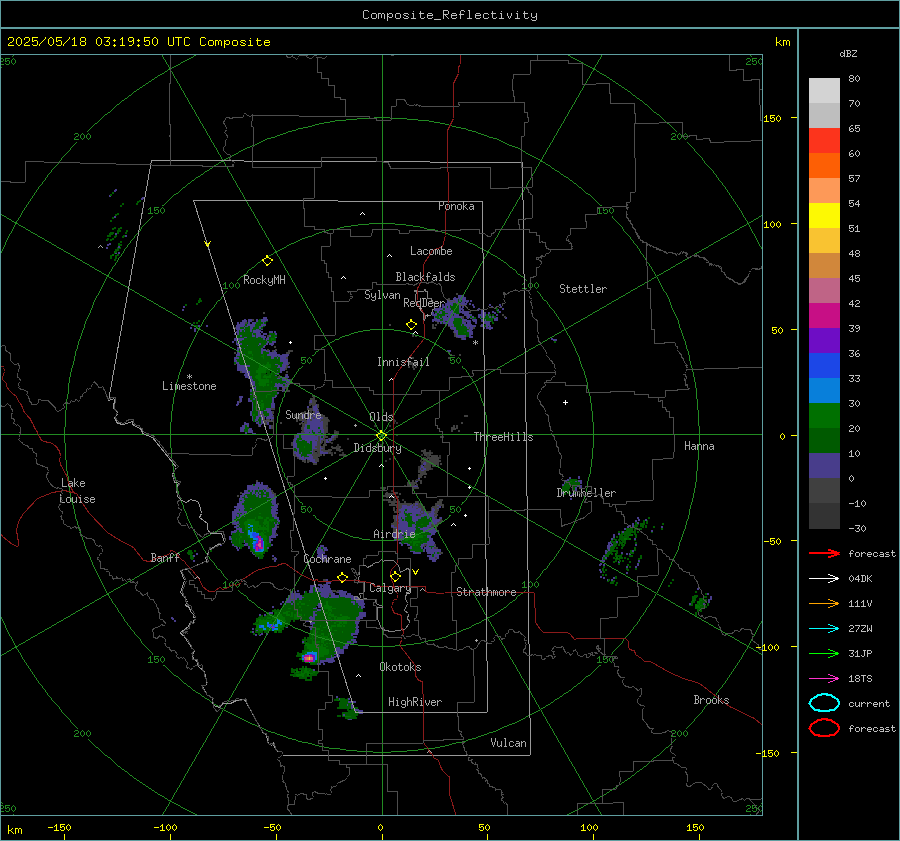
Task: Click yellow diamond marker near Cochrane
Action: click(x=342, y=577)
